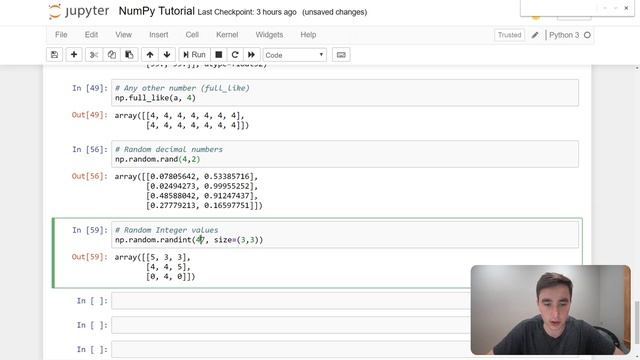Open the File menu
The height and width of the screenshot is (360, 640).
(61, 35)
